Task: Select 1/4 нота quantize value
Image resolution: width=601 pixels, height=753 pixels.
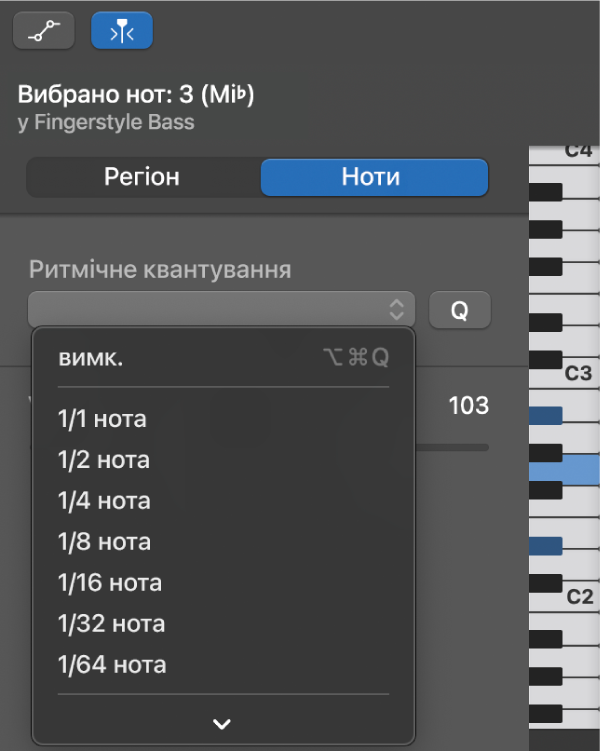Action: coord(223,501)
